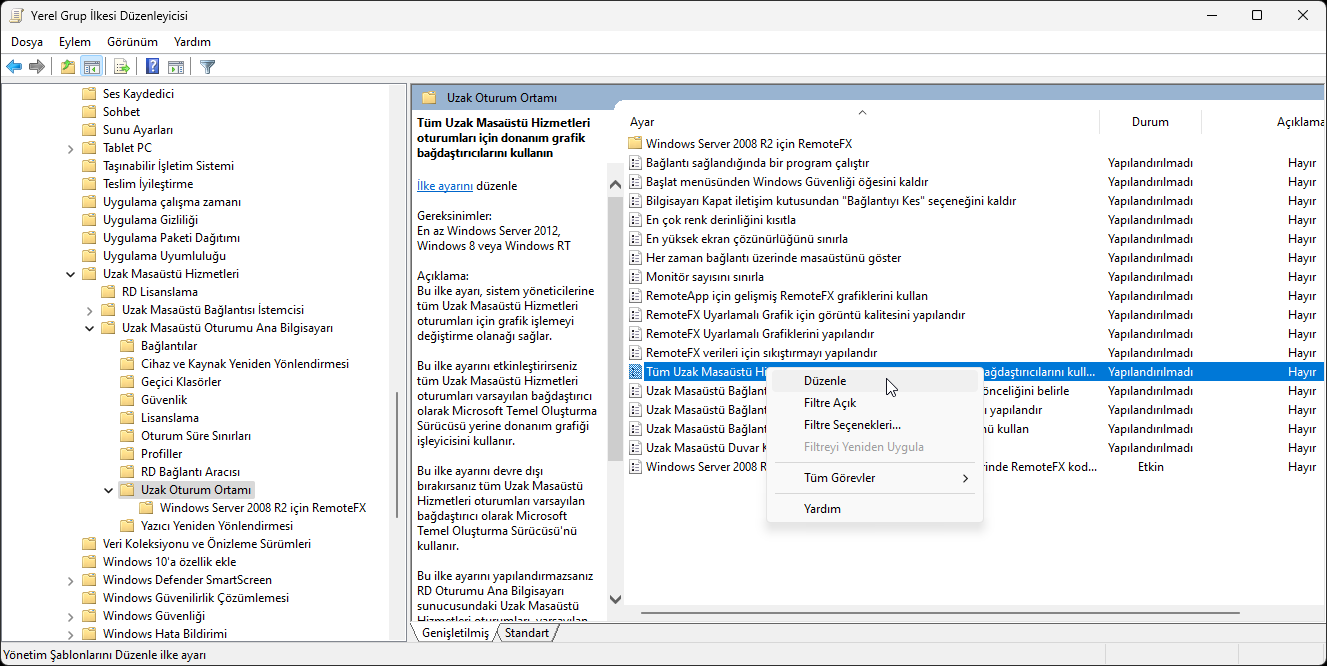Image resolution: width=1327 pixels, height=666 pixels.
Task: Sort list by the Durum column header
Action: [x=1149, y=122]
